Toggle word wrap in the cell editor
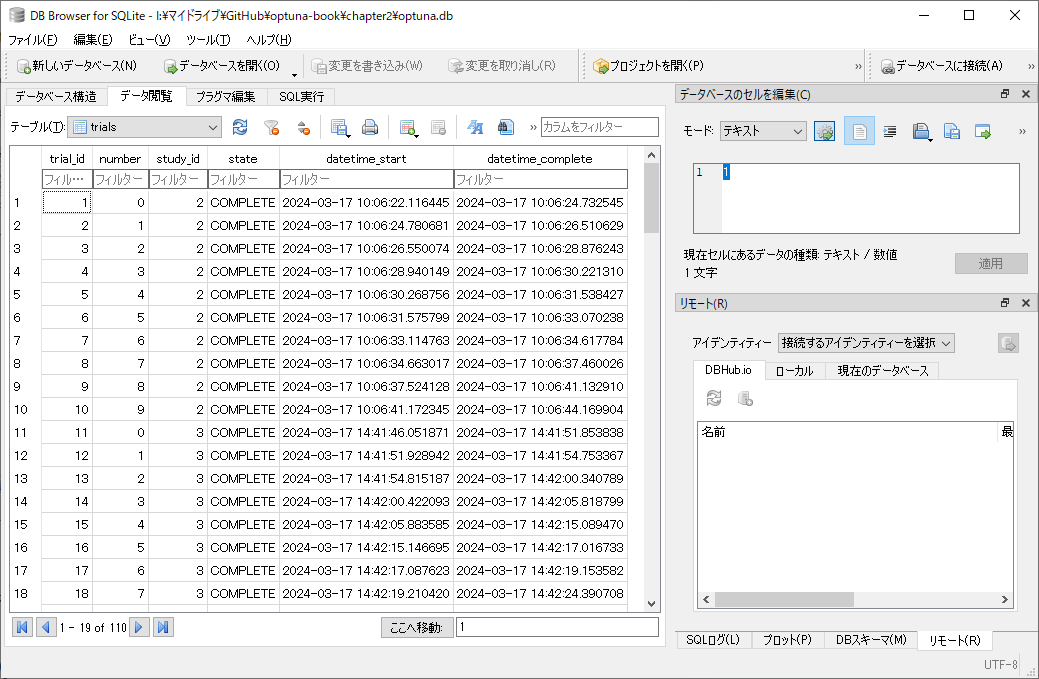 point(889,131)
